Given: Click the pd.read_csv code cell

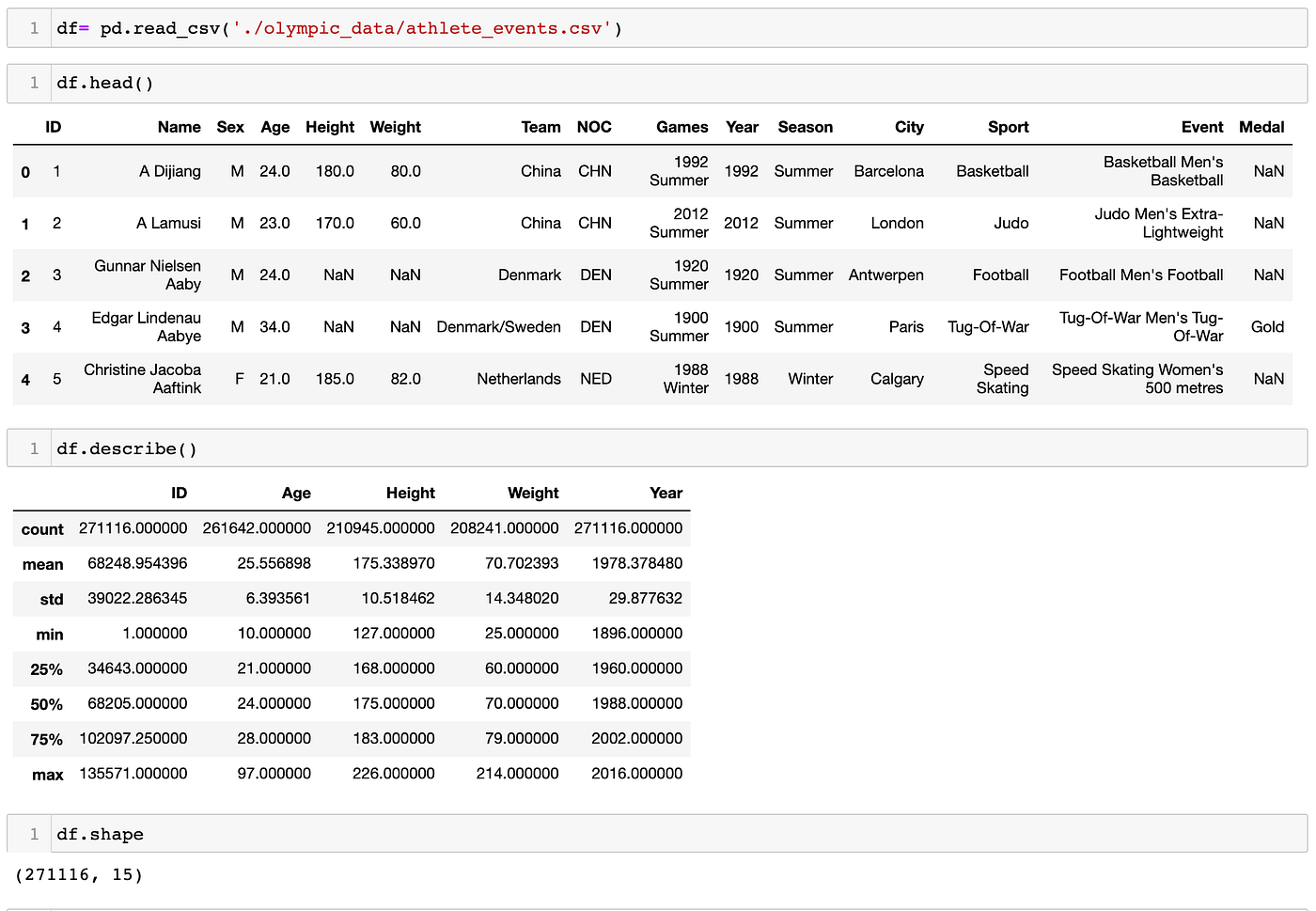Looking at the screenshot, I should [657, 28].
